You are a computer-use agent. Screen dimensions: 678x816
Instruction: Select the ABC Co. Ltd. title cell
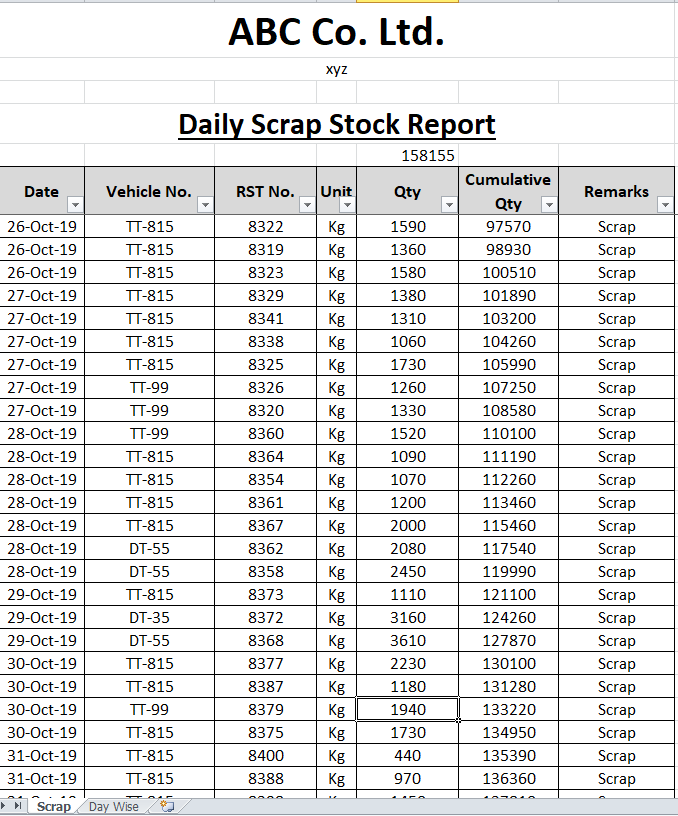[337, 33]
